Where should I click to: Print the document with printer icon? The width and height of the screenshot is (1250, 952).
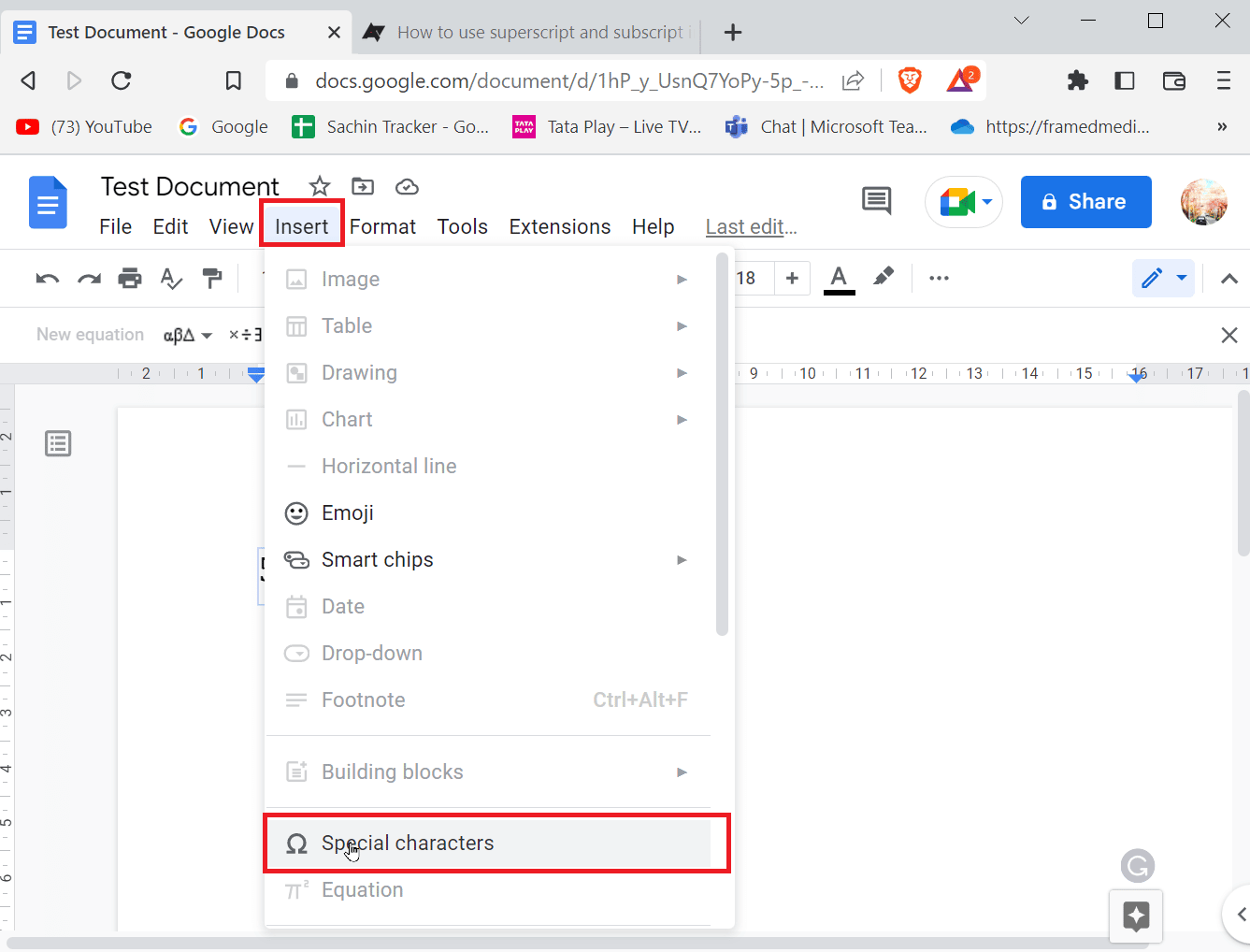click(130, 278)
